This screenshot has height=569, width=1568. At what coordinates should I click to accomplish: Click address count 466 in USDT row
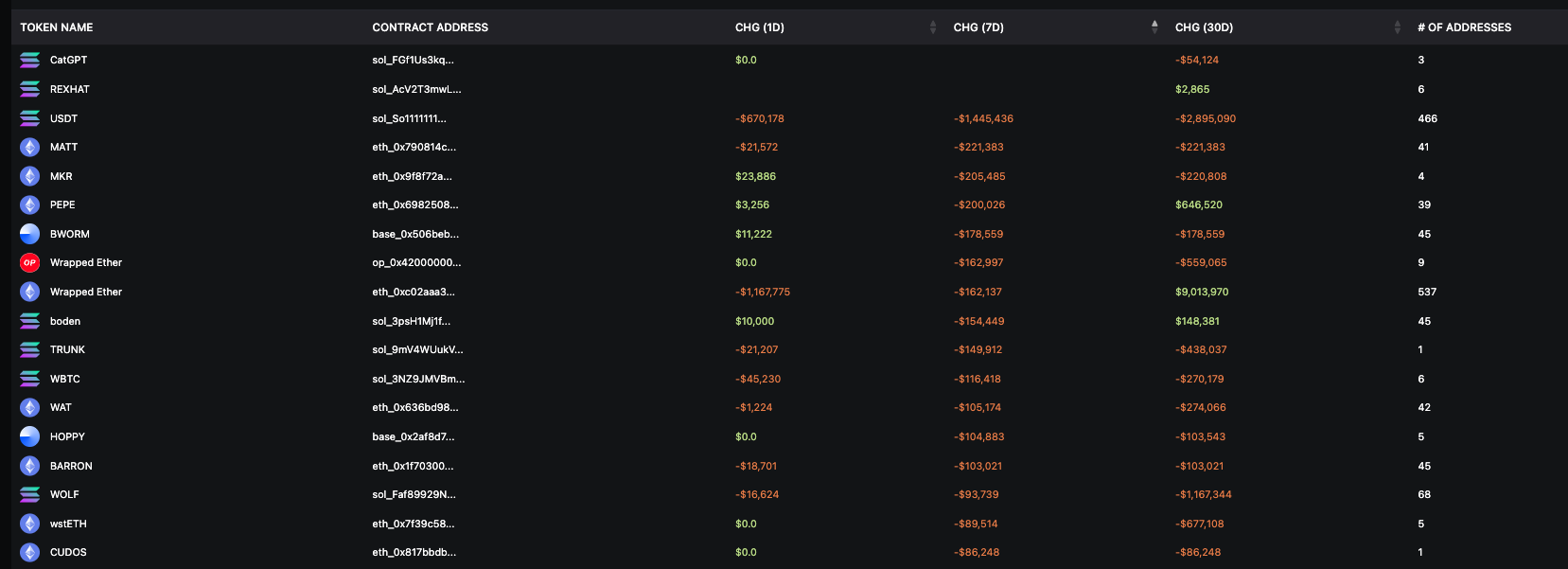1427,118
